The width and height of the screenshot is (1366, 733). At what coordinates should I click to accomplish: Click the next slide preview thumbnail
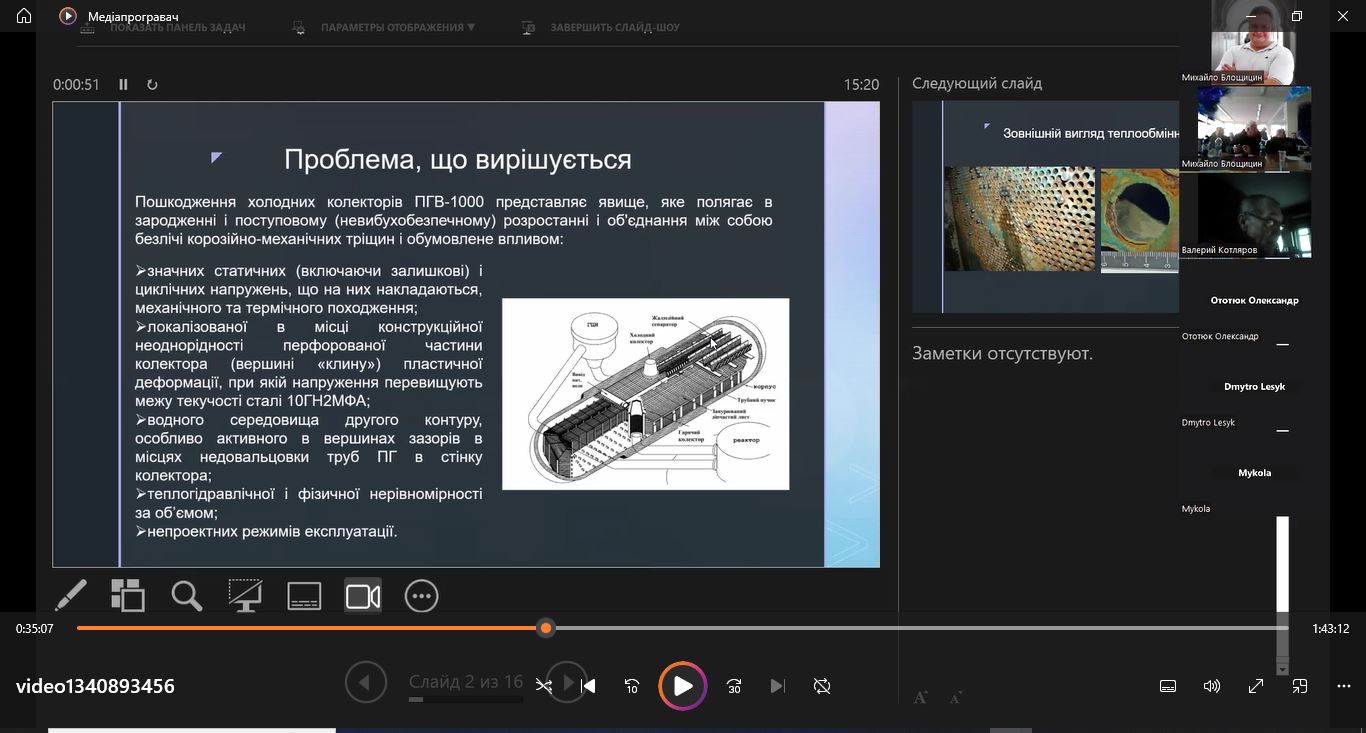click(1046, 207)
